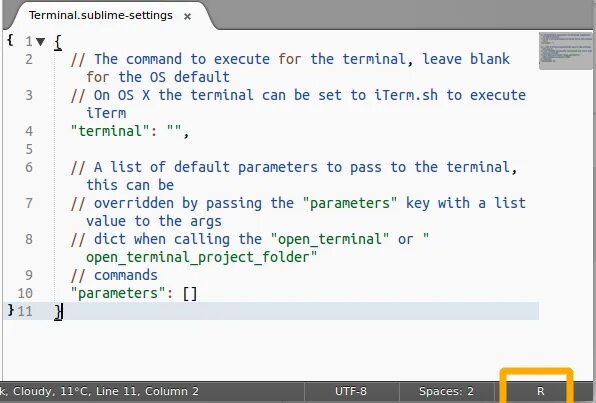Open the R syntax selector in the status bar

(x=541, y=391)
